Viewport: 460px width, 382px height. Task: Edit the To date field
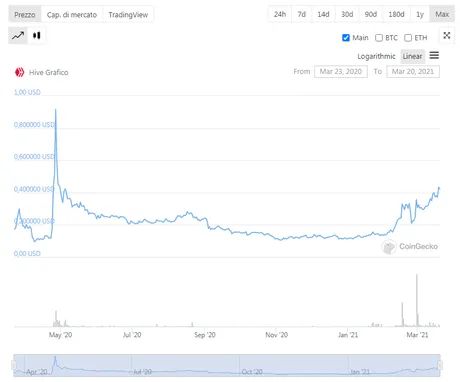point(413,72)
